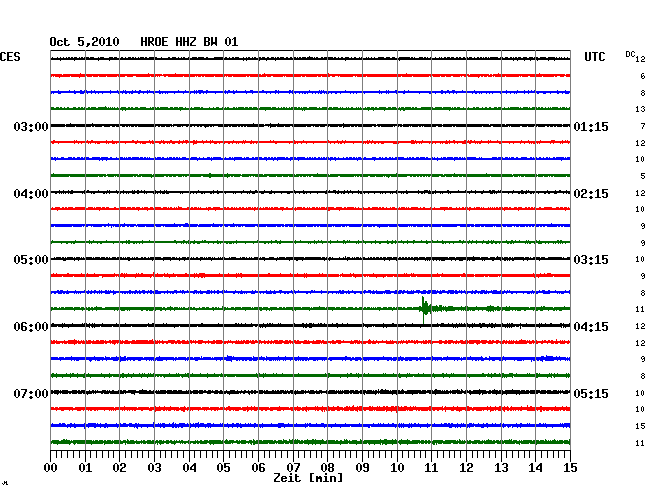Image resolution: width=650 pixels, height=494 pixels.
Task: Click the "06:00" local time label
Action: (x=31, y=327)
